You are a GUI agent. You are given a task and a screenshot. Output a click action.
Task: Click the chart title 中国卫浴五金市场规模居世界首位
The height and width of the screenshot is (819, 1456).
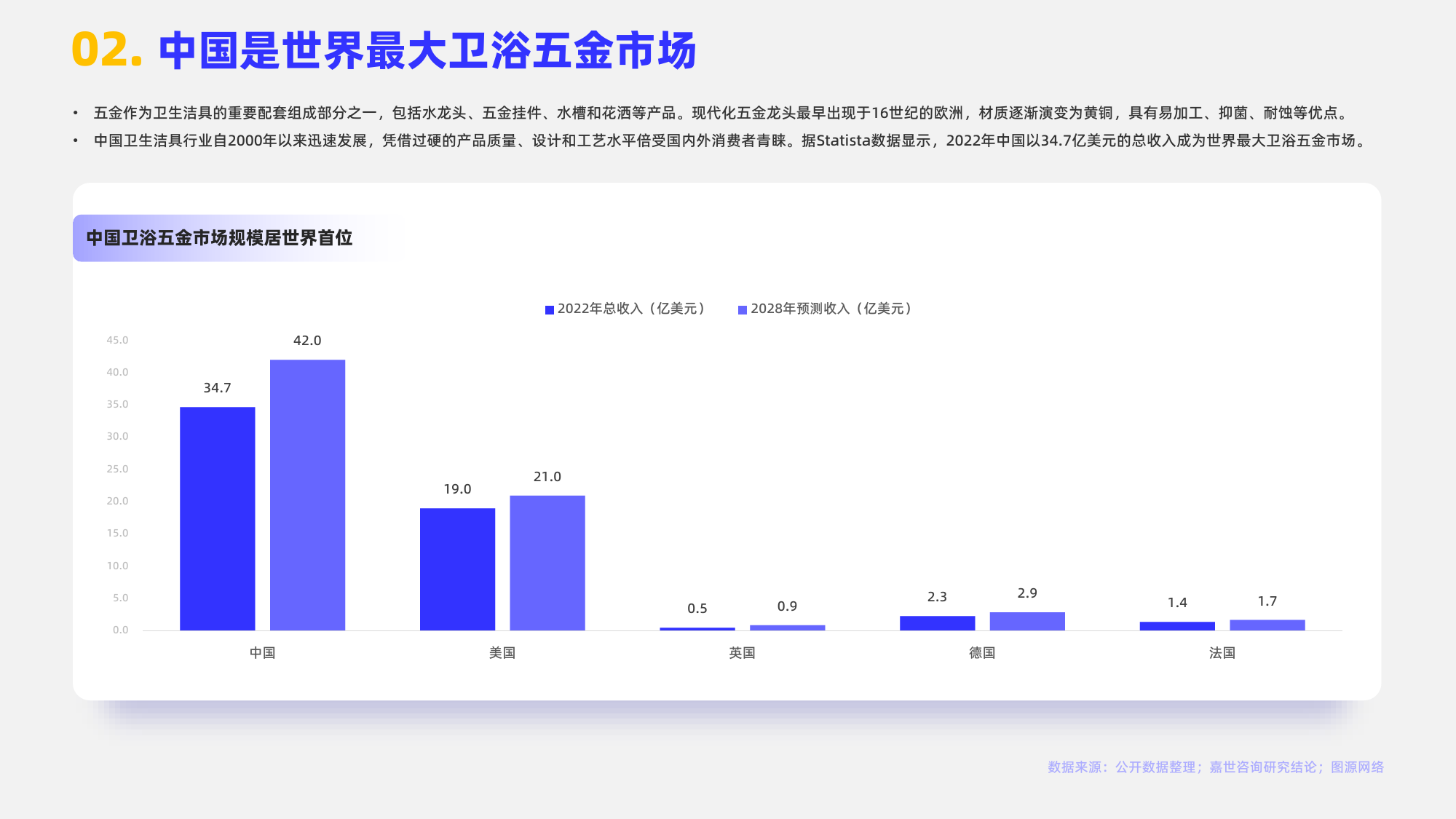point(219,238)
